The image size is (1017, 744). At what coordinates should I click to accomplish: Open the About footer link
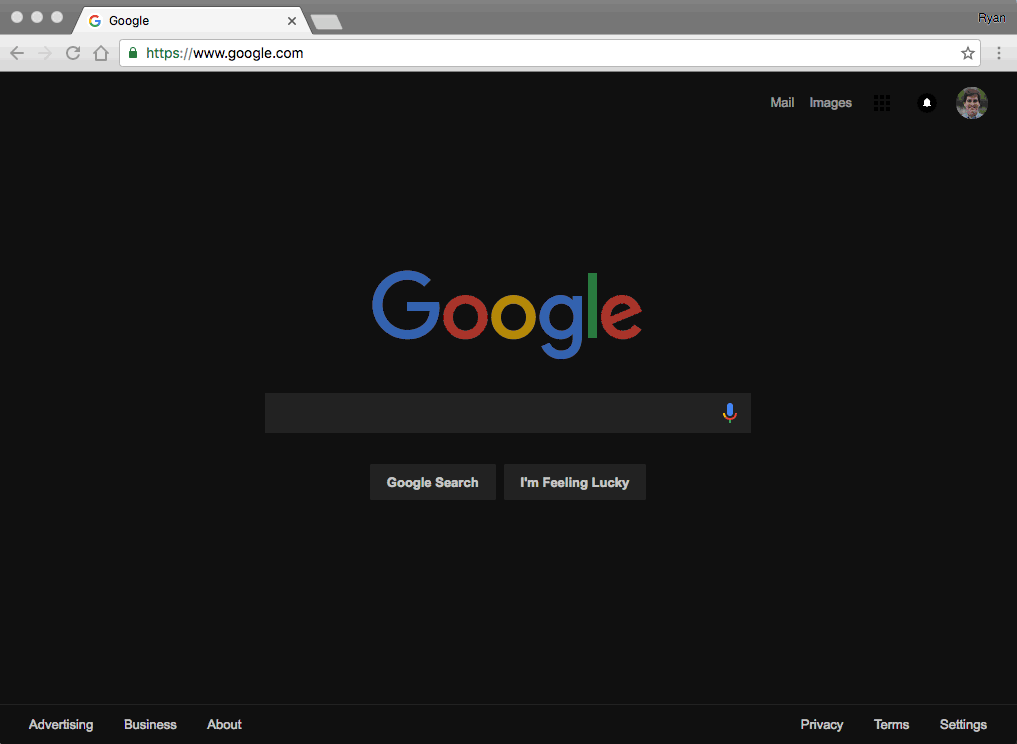click(x=224, y=725)
